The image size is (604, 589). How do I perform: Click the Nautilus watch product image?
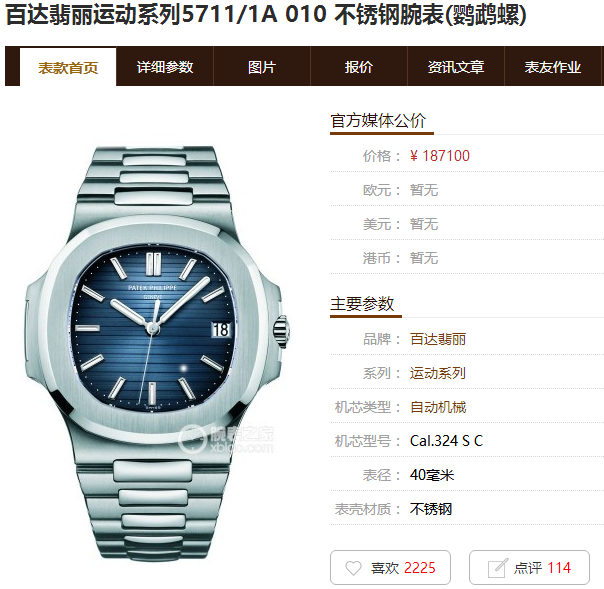[156, 352]
